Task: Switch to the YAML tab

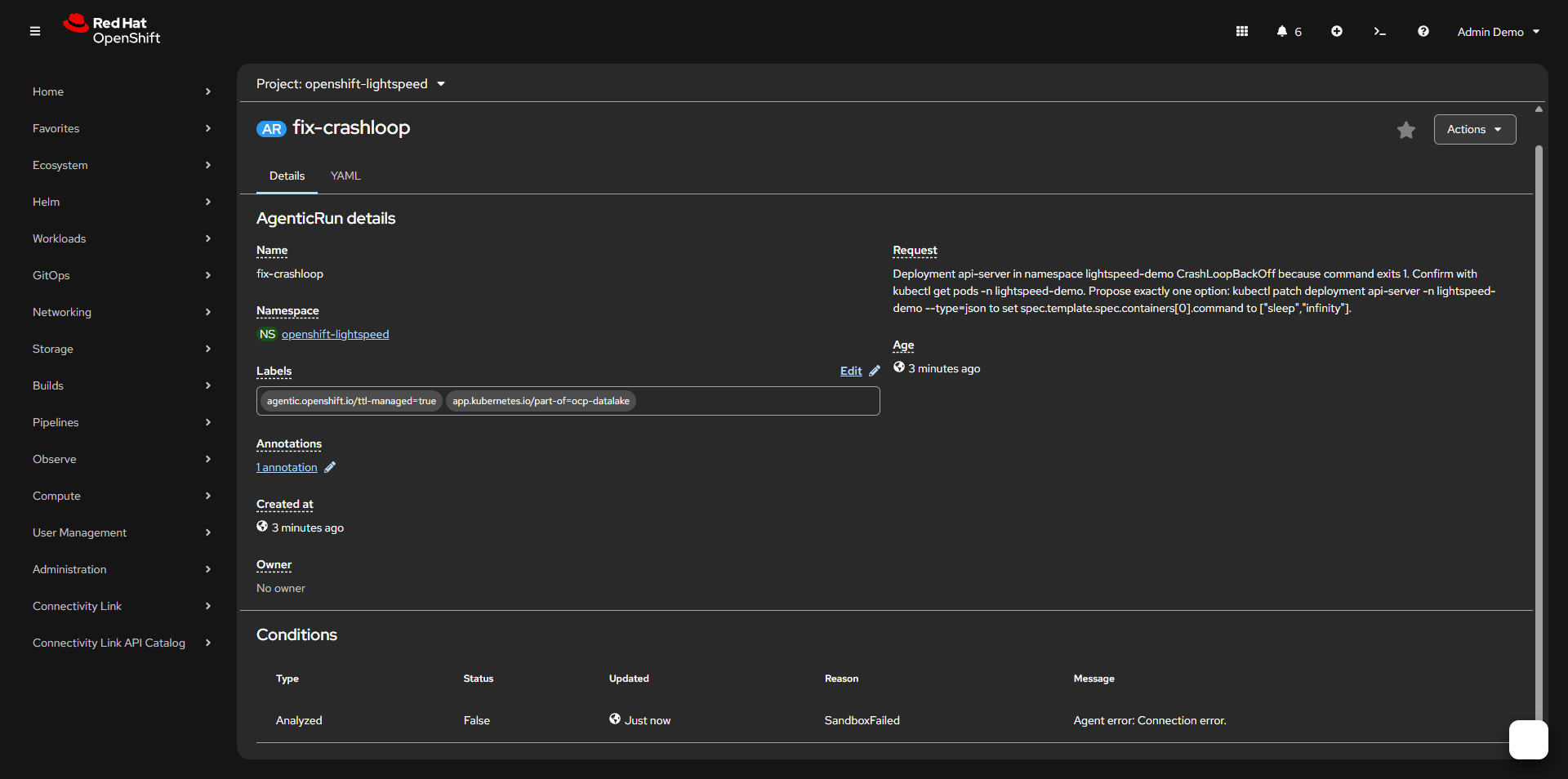Action: [345, 176]
